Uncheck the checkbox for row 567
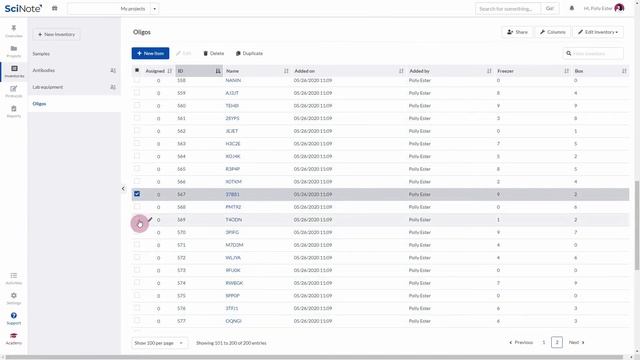 pos(137,194)
